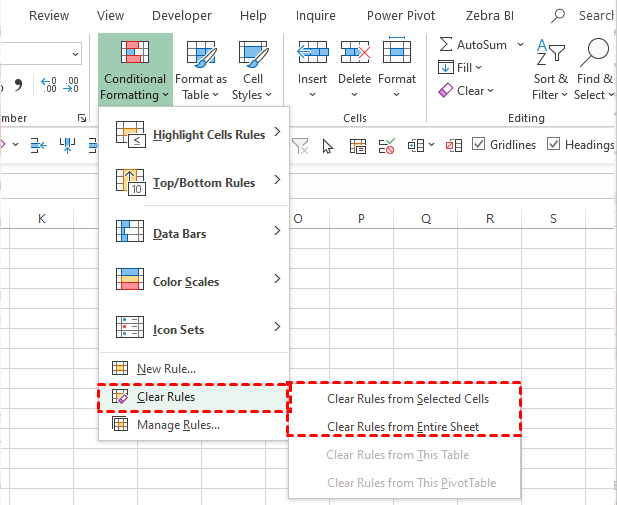The height and width of the screenshot is (505, 617).
Task: Open the Data Bars submenu
Action: [194, 233]
